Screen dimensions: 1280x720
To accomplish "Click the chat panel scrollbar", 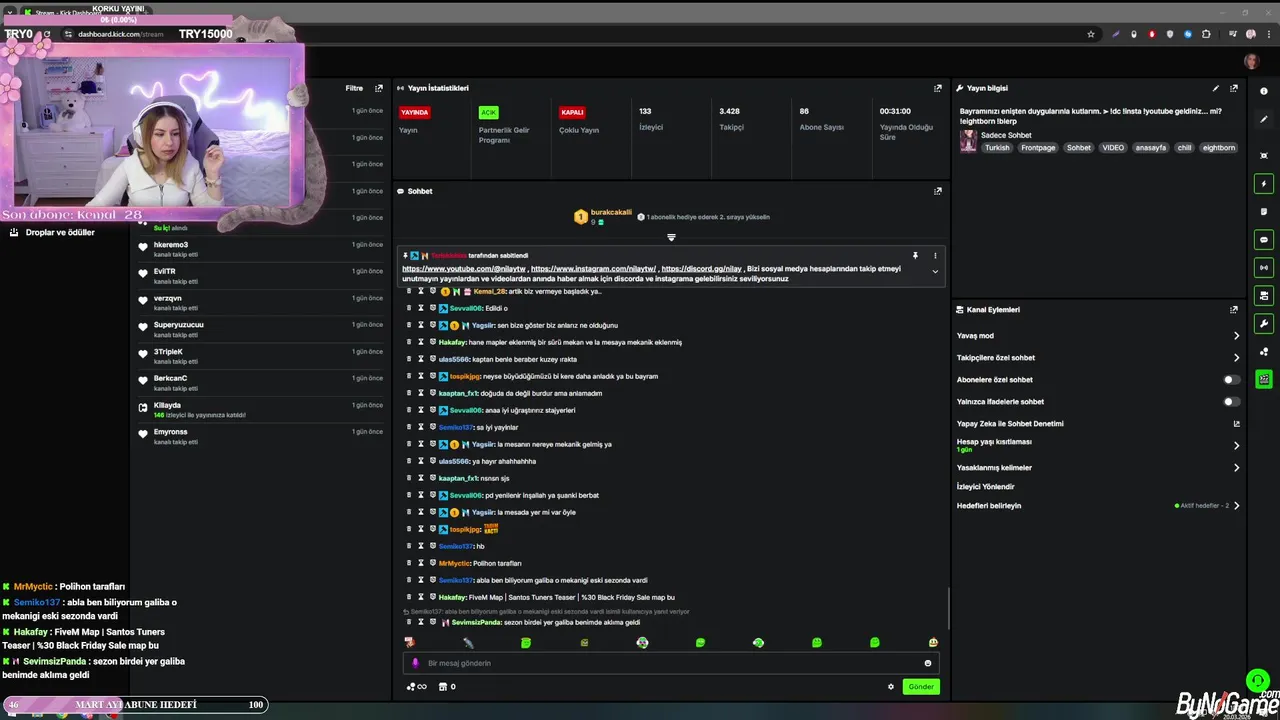I will point(949,610).
